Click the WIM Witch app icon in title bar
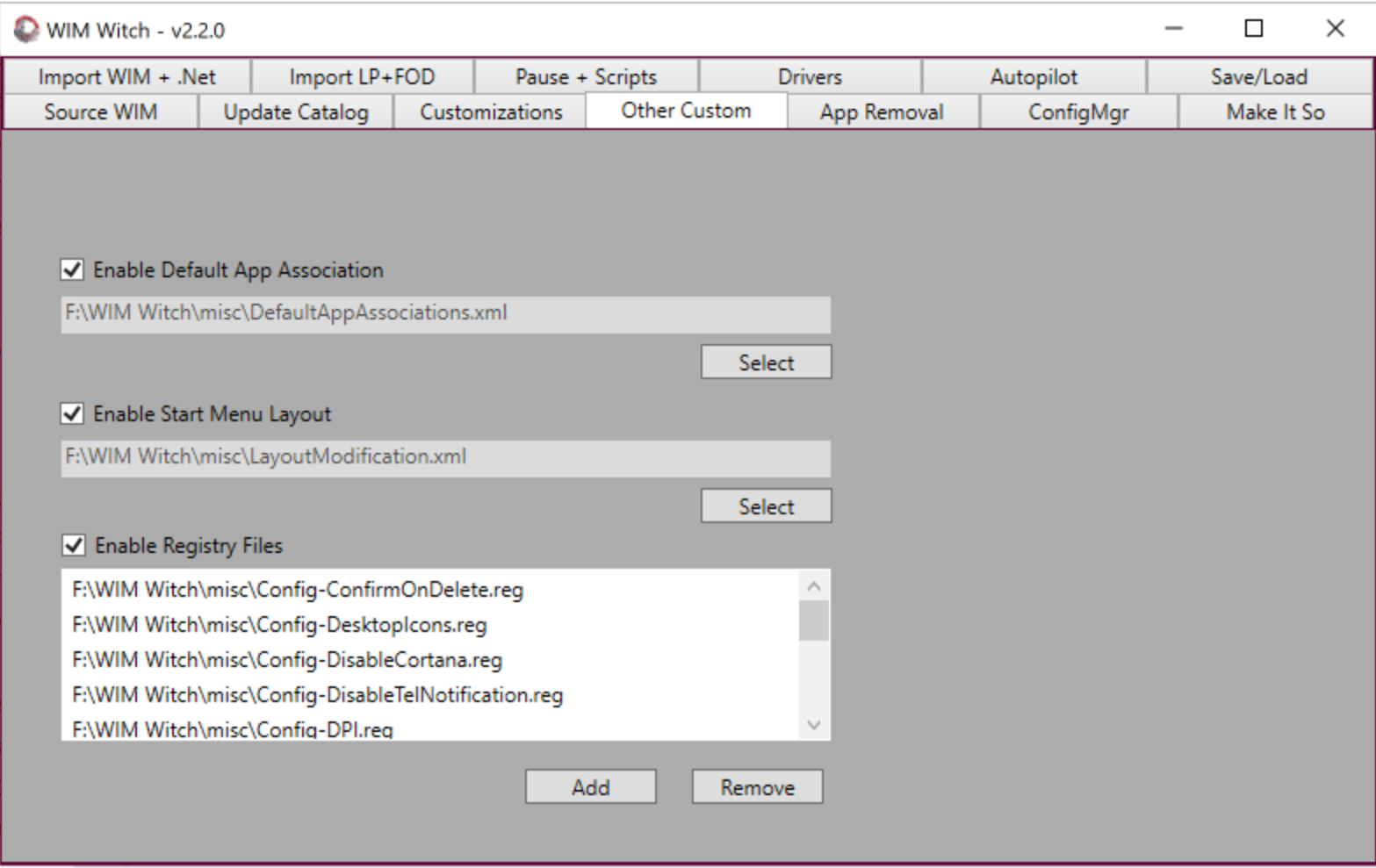Image resolution: width=1376 pixels, height=868 pixels. [26, 30]
